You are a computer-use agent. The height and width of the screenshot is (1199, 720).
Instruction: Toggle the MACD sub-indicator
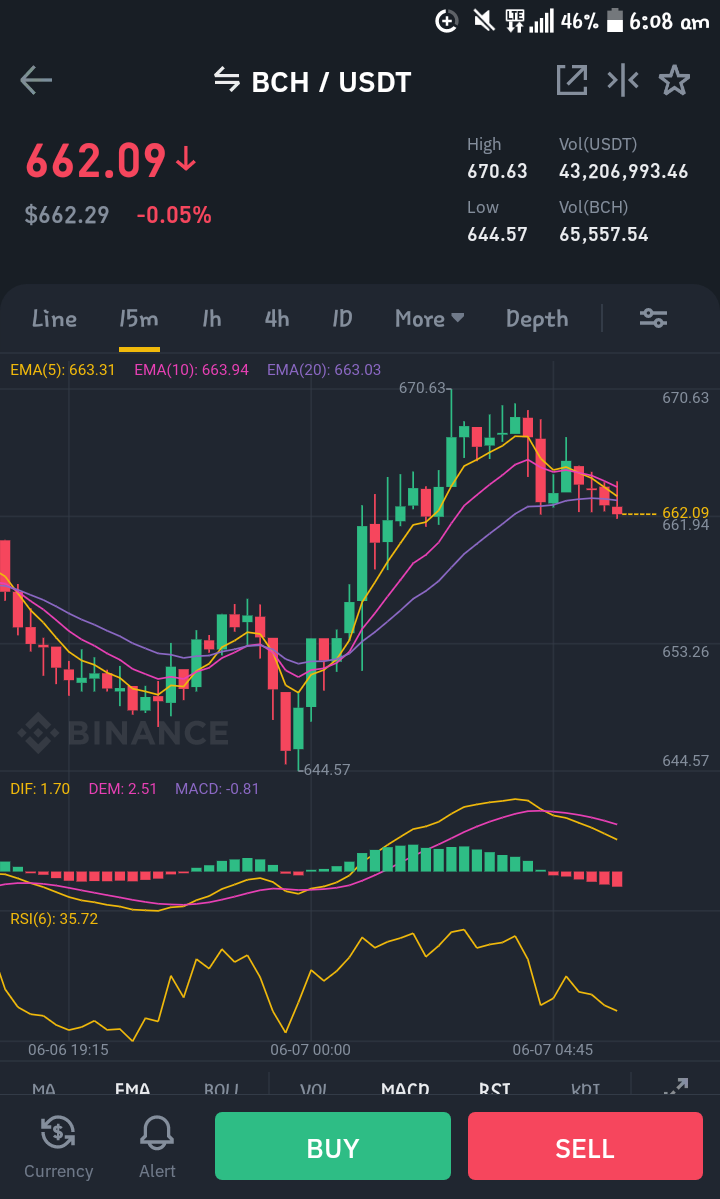point(405,1087)
